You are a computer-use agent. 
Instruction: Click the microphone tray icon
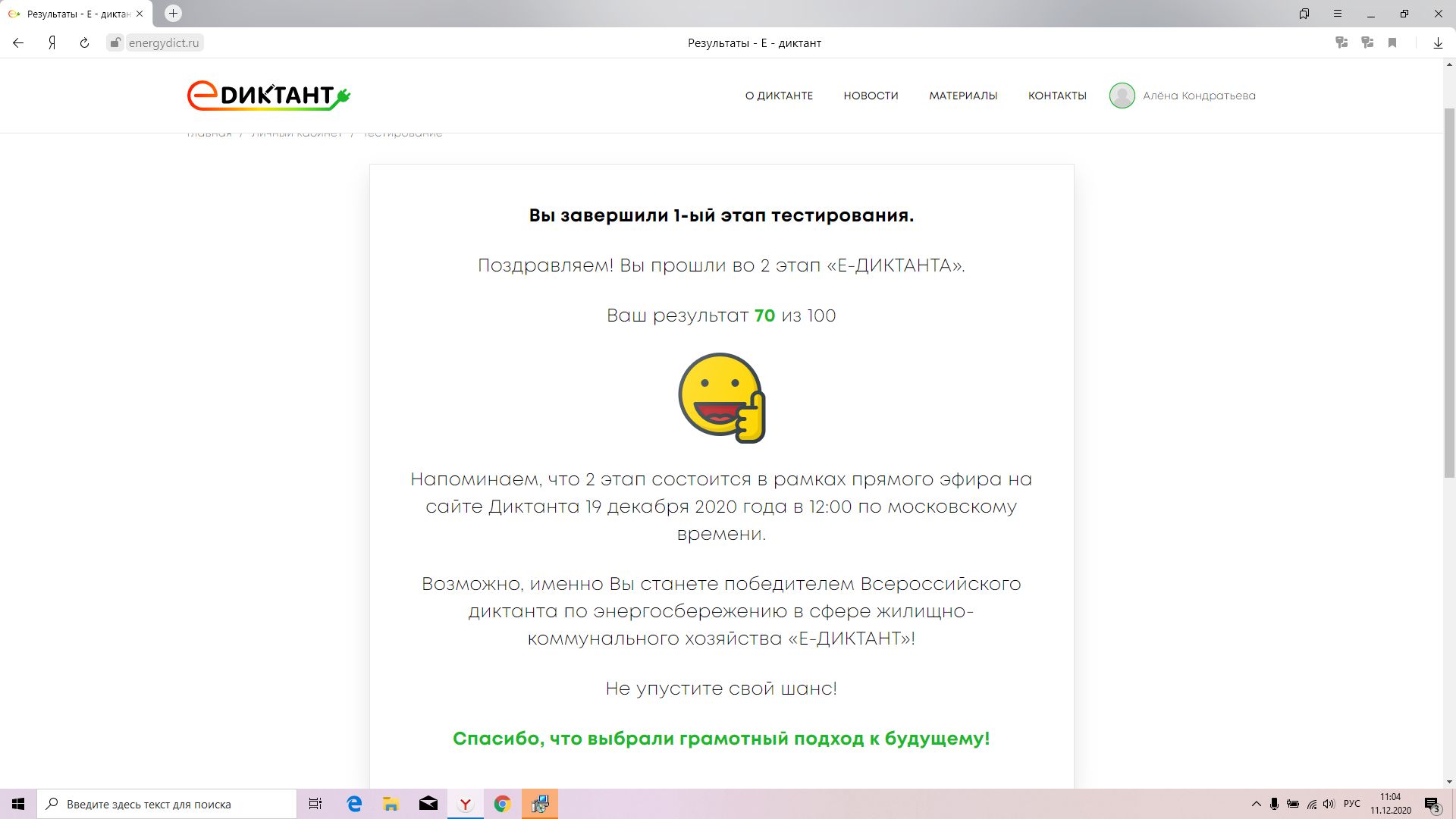1275,804
